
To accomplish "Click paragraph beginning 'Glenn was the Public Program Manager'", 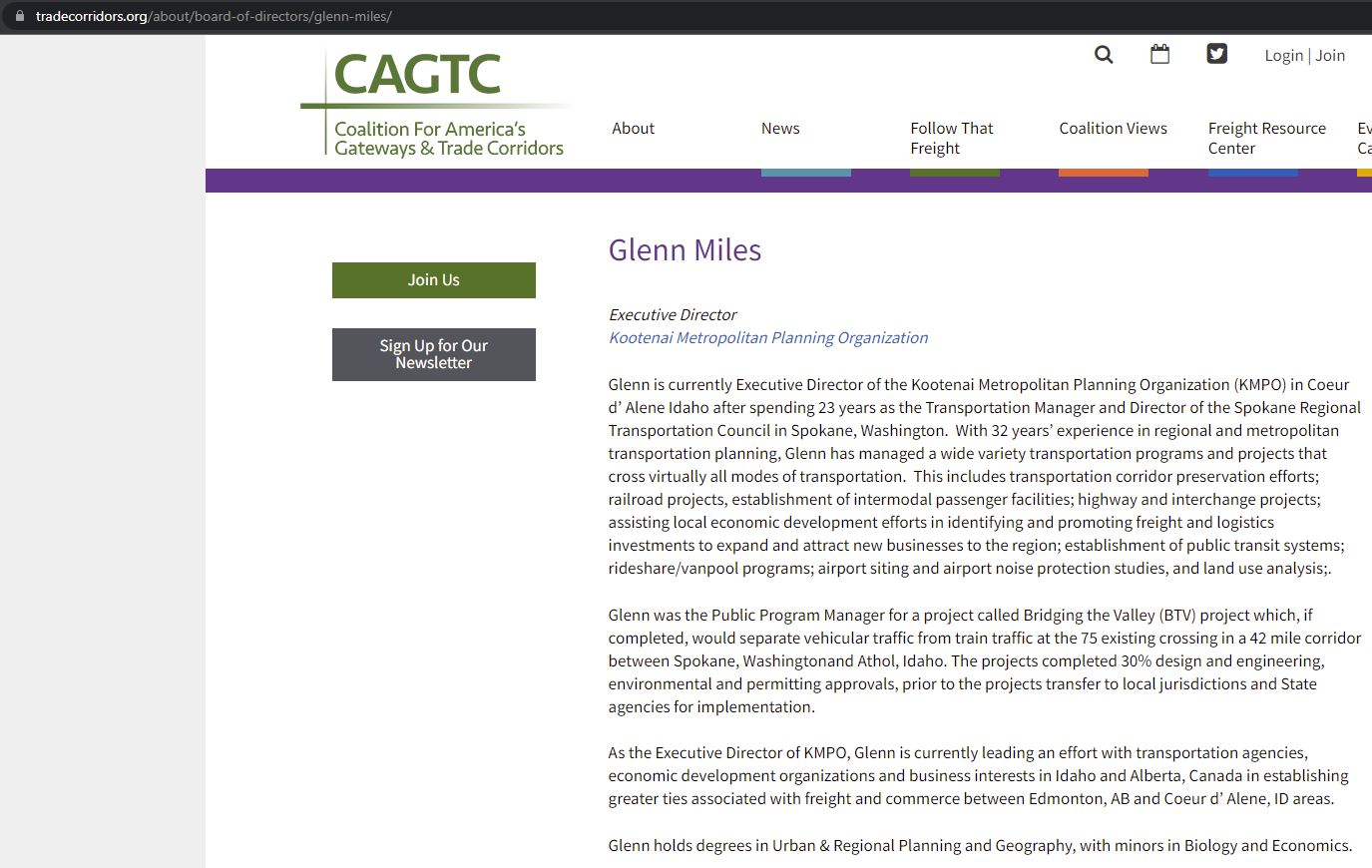I will coord(985,660).
